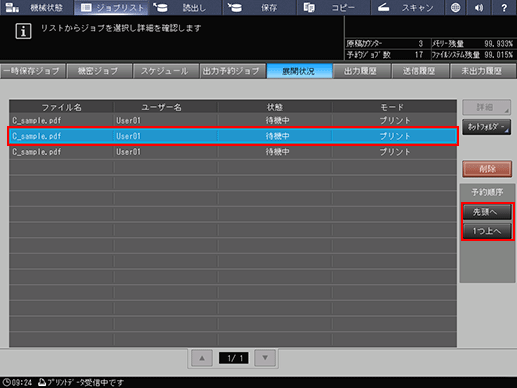Image resolution: width=517 pixels, height=388 pixels.
Task: Switch to the 出力履歴 tab
Action: (361, 71)
